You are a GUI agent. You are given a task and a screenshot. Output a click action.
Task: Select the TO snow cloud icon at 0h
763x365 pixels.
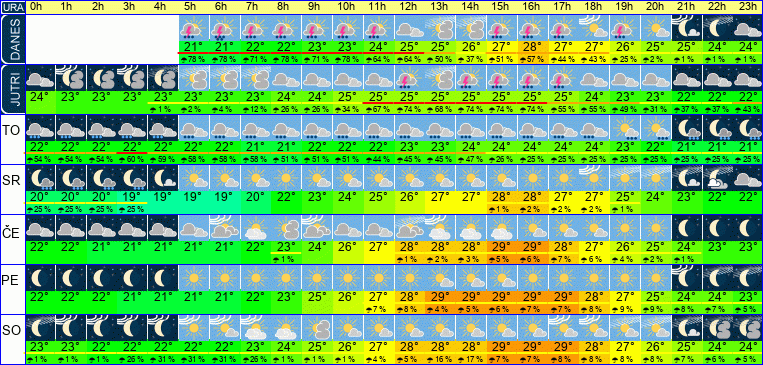40,128
